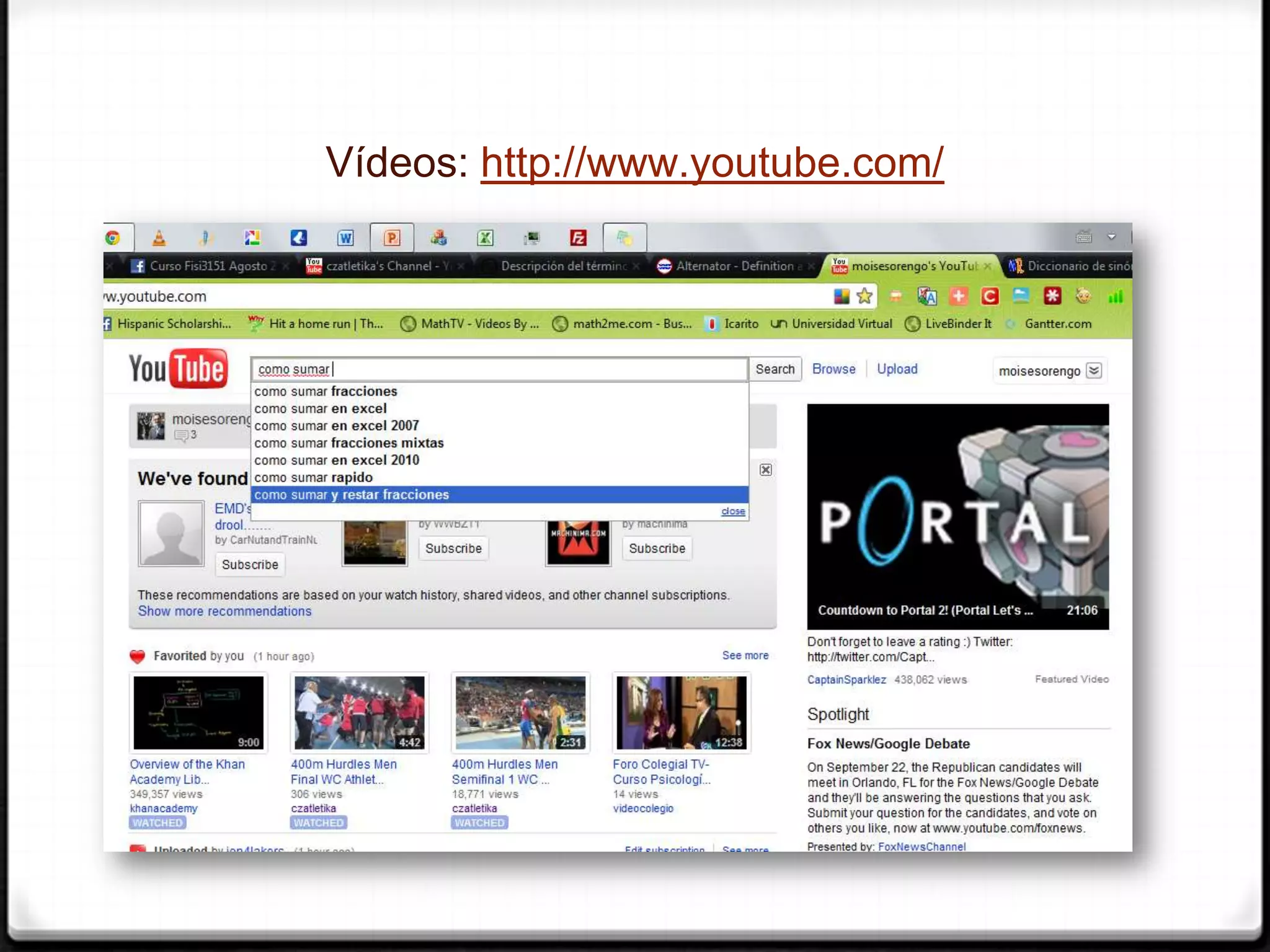Open Hispanic Scholarship bookmark

(x=167, y=324)
